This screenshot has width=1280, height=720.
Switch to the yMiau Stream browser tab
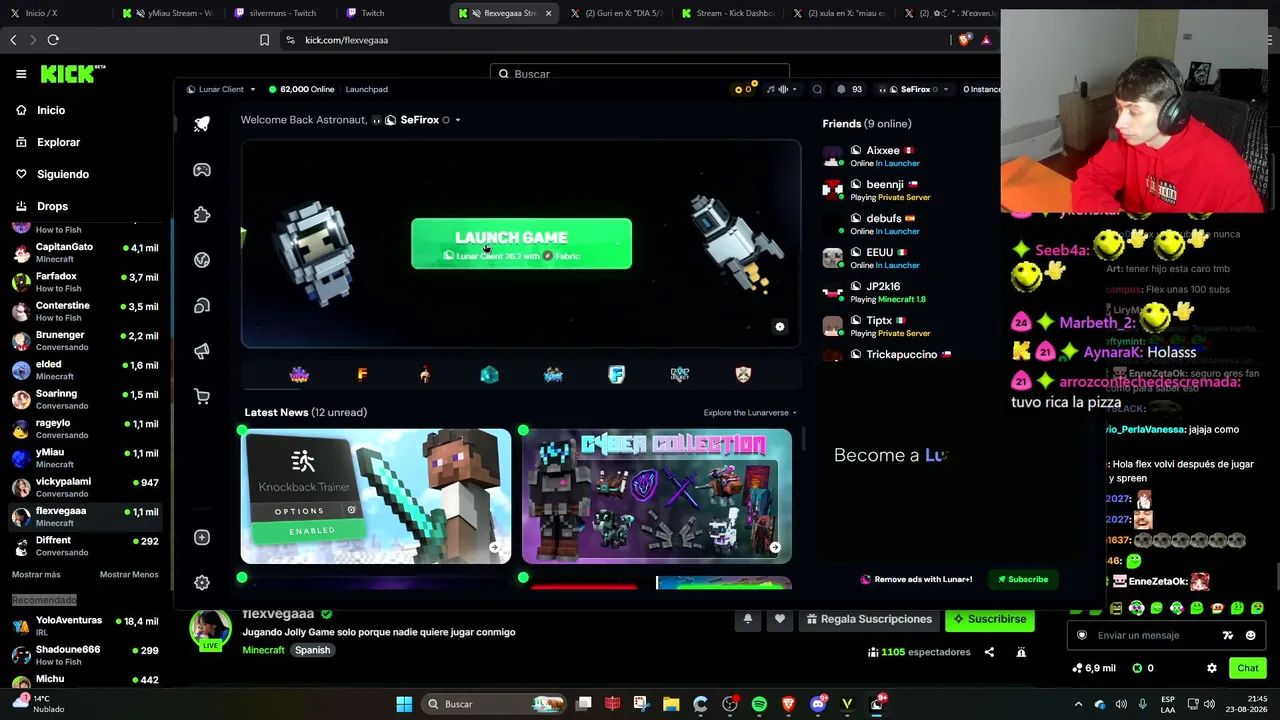(169, 13)
